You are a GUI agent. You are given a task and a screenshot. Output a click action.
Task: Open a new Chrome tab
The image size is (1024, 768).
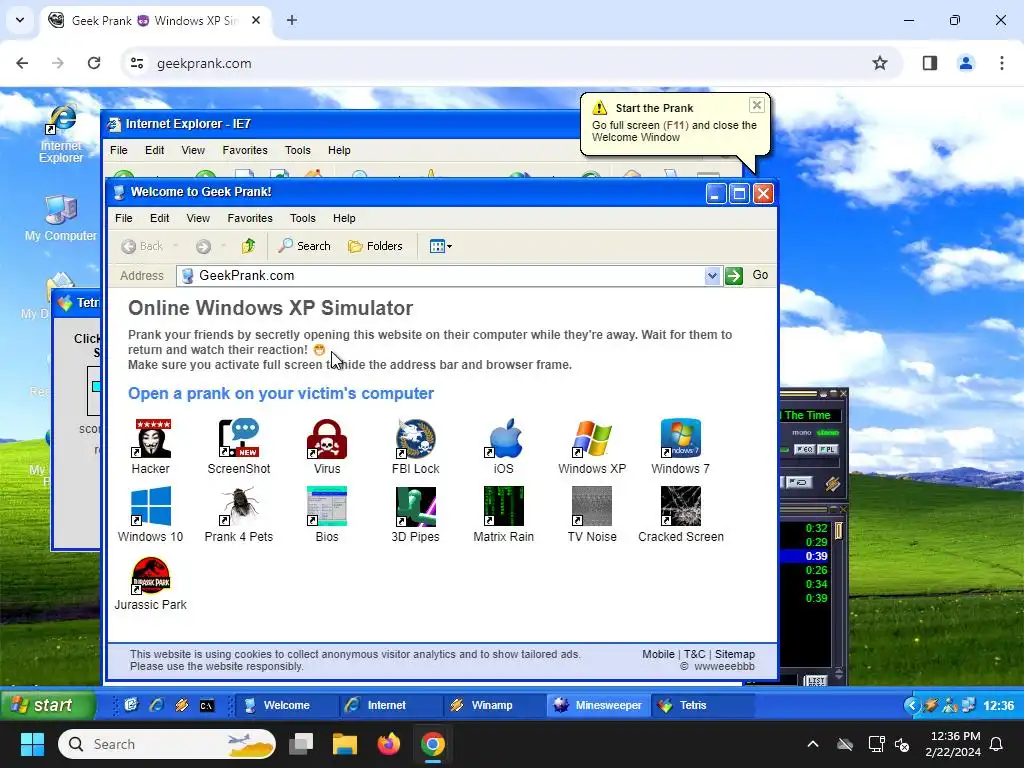tap(292, 20)
